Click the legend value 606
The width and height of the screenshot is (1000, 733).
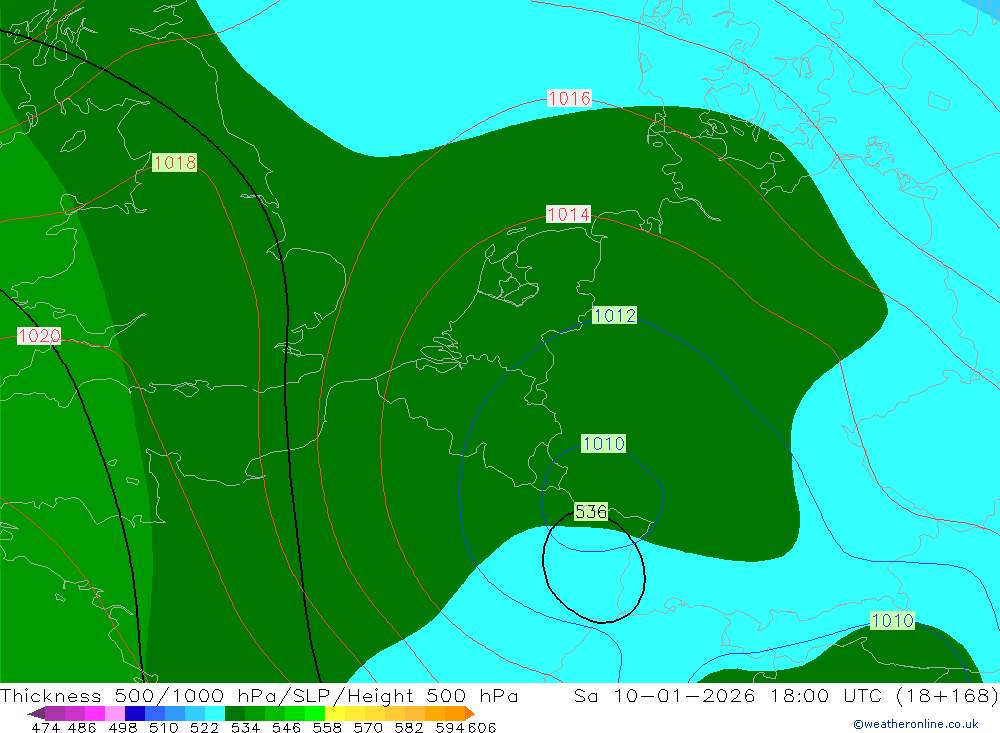pos(482,727)
